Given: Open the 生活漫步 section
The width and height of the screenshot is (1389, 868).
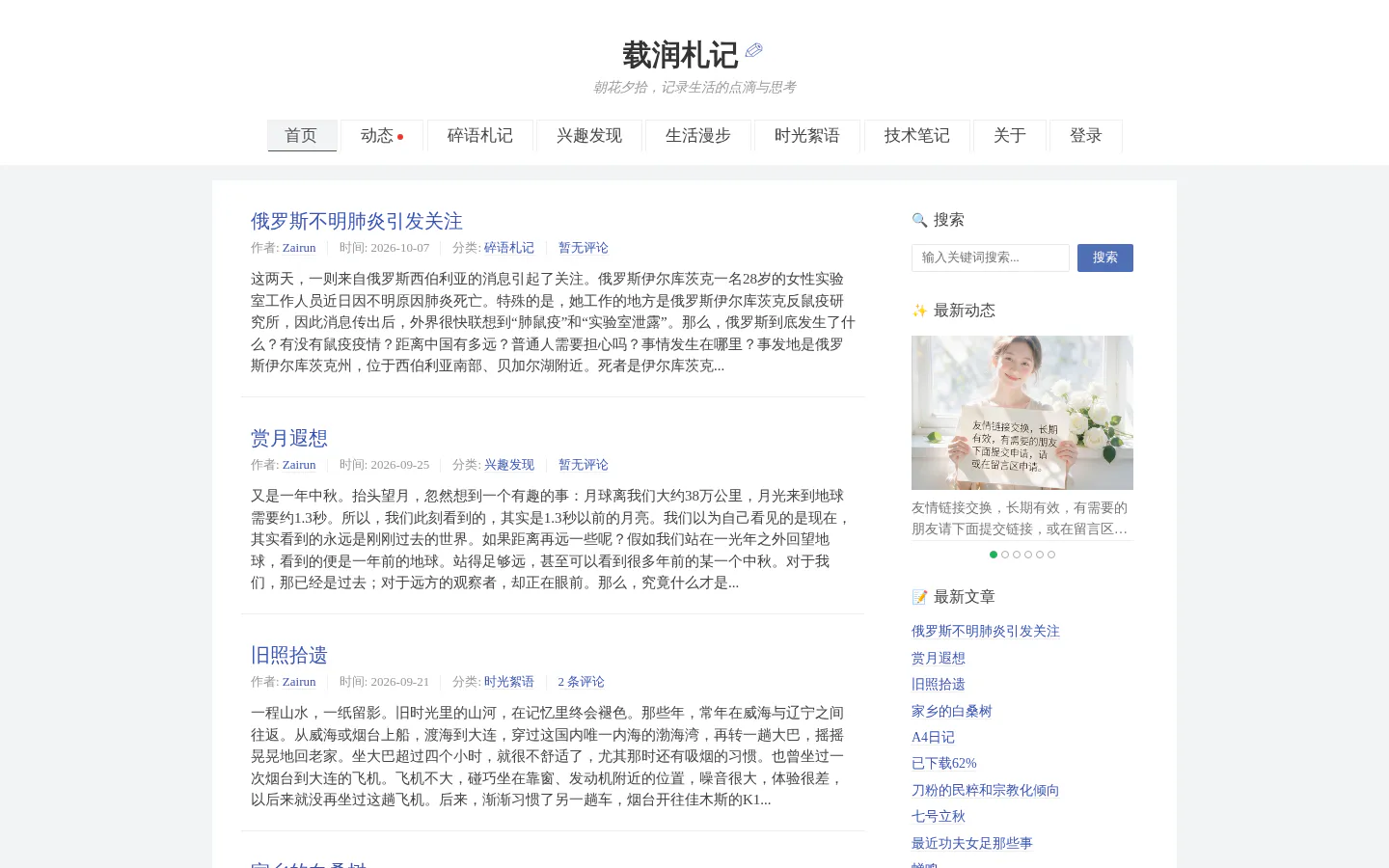Looking at the screenshot, I should 698,136.
